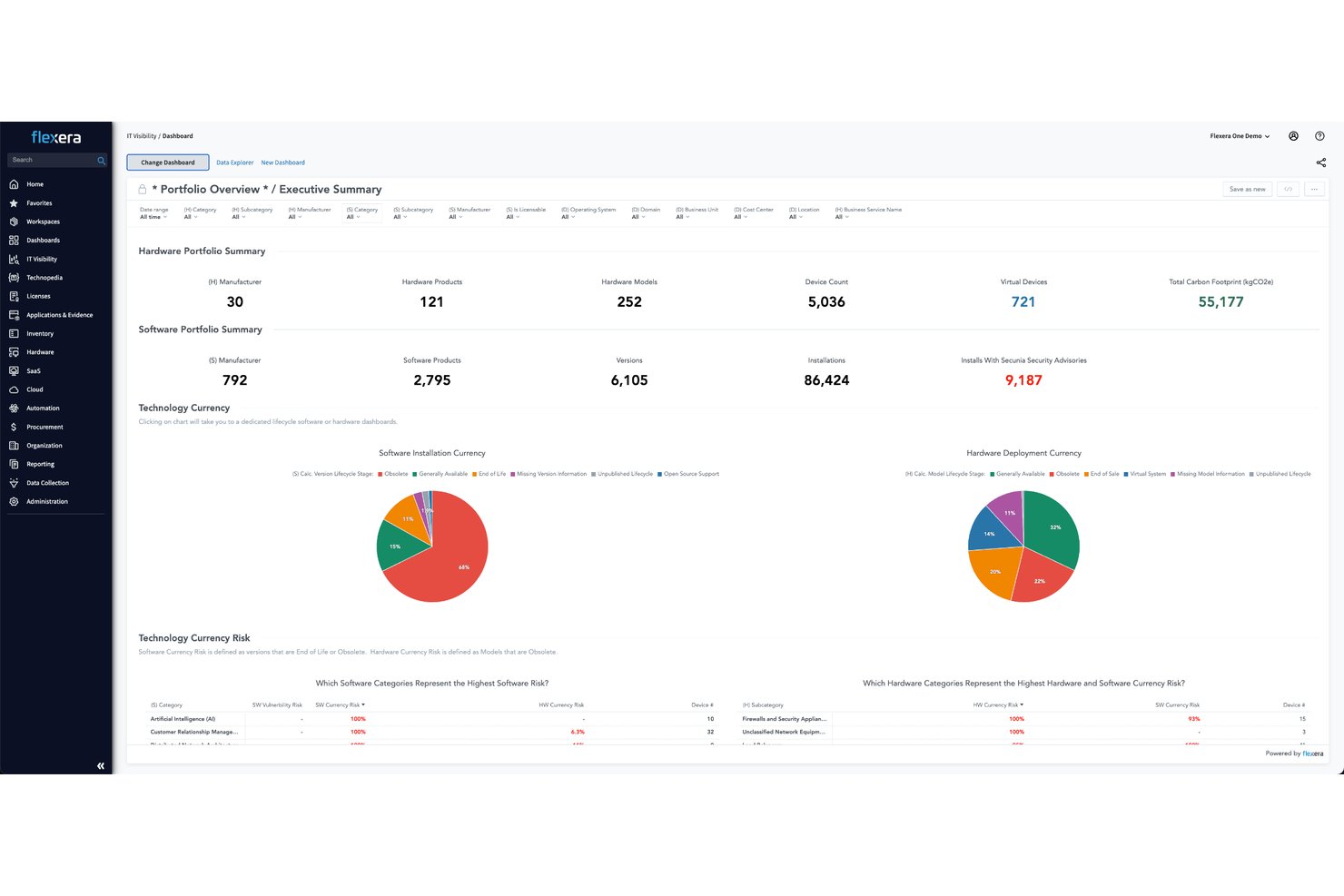Open (S) Is Licensable filter dropdown
This screenshot has height=896, width=1344.
tap(526, 213)
